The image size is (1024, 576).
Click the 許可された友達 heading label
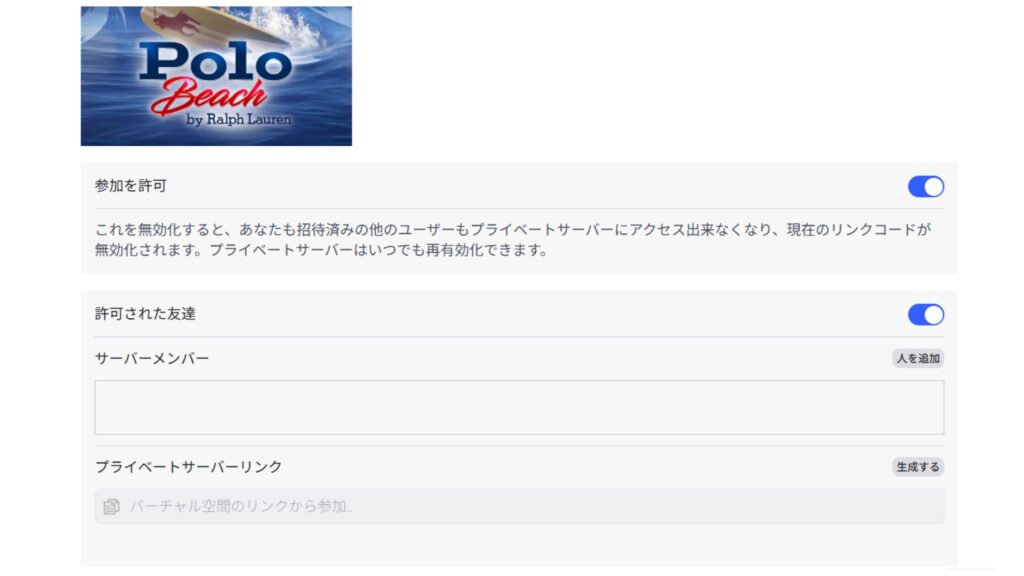click(x=145, y=314)
